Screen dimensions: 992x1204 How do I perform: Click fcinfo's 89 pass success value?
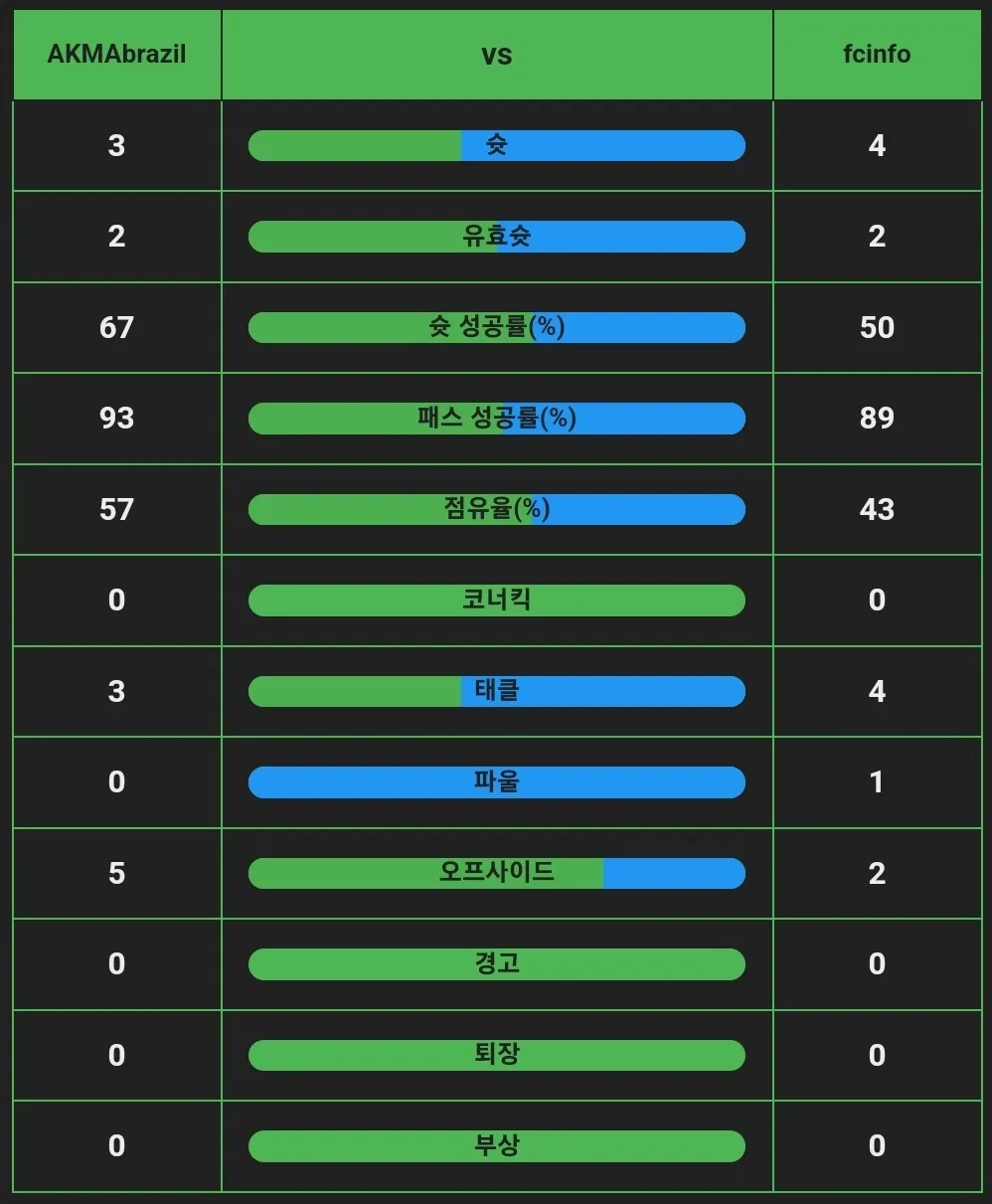877,419
